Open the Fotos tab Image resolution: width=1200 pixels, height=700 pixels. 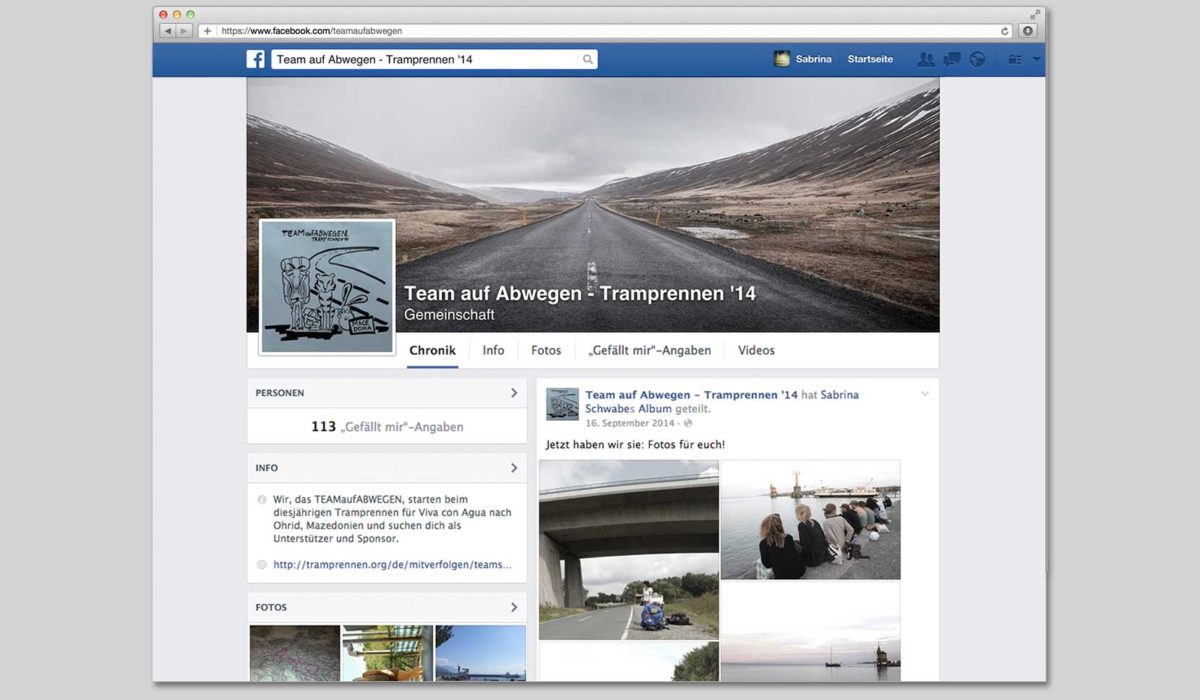coord(546,350)
